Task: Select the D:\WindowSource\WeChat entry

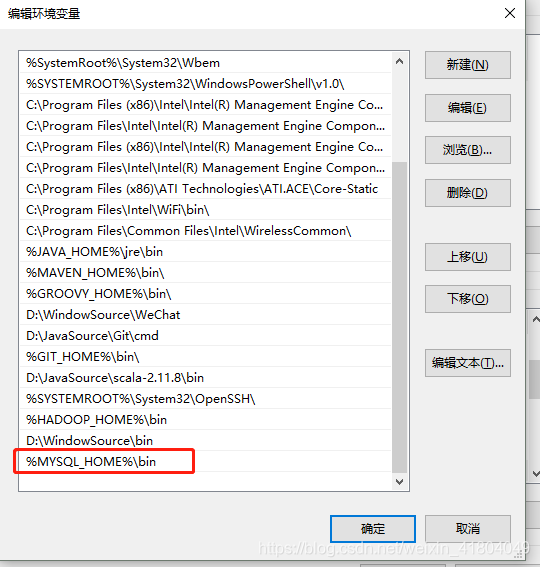Action: pyautogui.click(x=205, y=315)
